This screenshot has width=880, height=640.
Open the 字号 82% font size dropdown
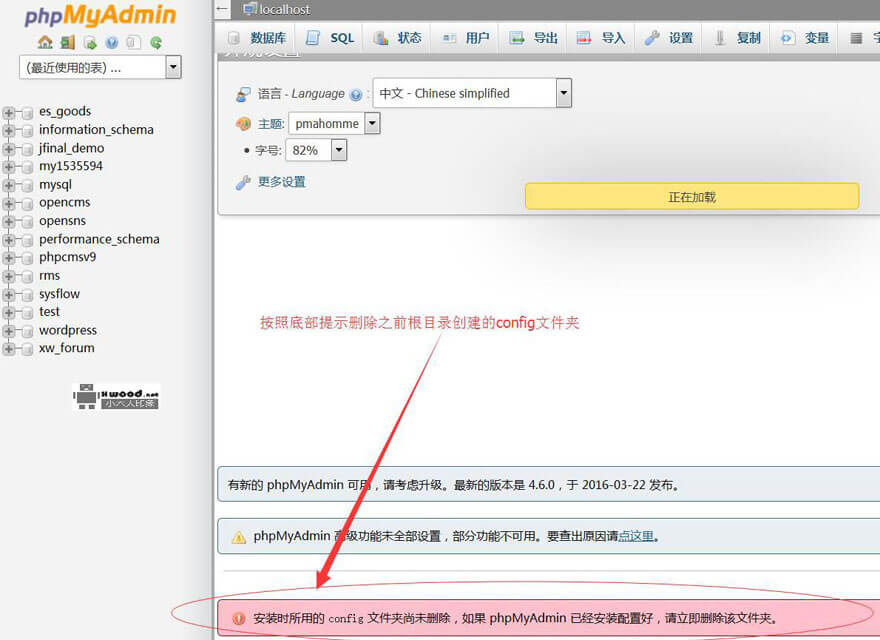[317, 150]
